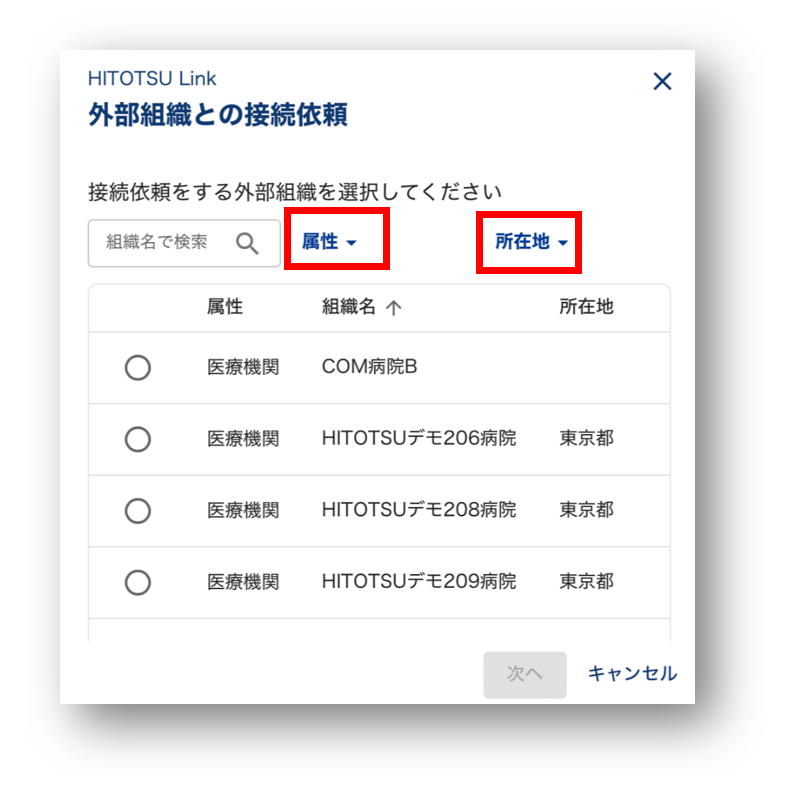Click the COM病院B organization name
Viewport: 793px width, 798px height.
coord(369,366)
